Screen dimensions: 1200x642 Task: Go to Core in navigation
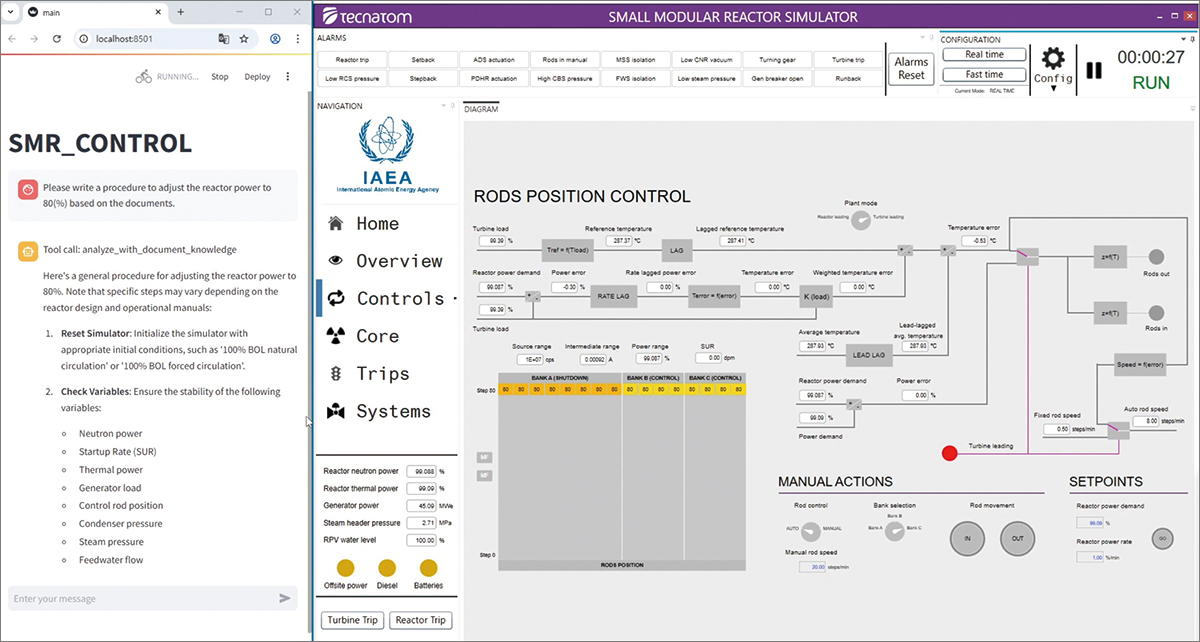click(377, 336)
